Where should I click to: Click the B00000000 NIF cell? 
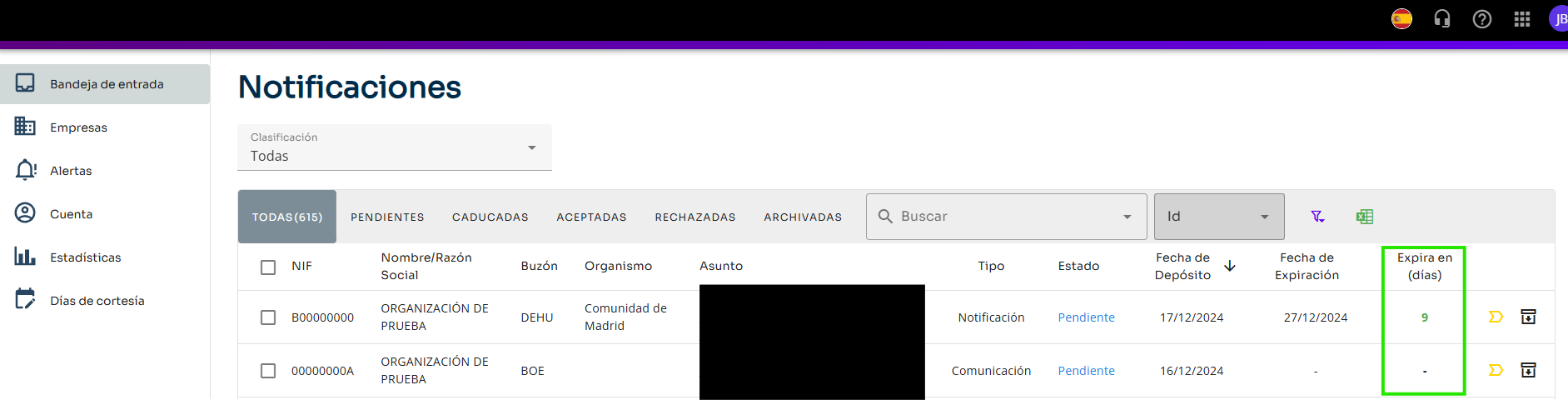coord(322,317)
